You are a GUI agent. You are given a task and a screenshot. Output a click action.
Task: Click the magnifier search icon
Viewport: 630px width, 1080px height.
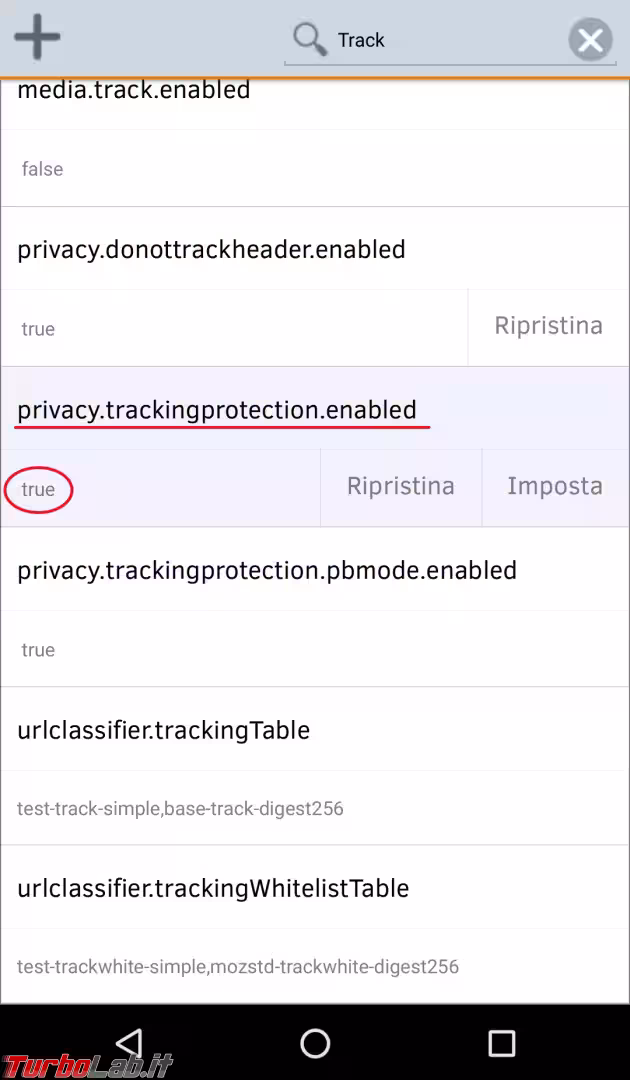[x=310, y=39]
